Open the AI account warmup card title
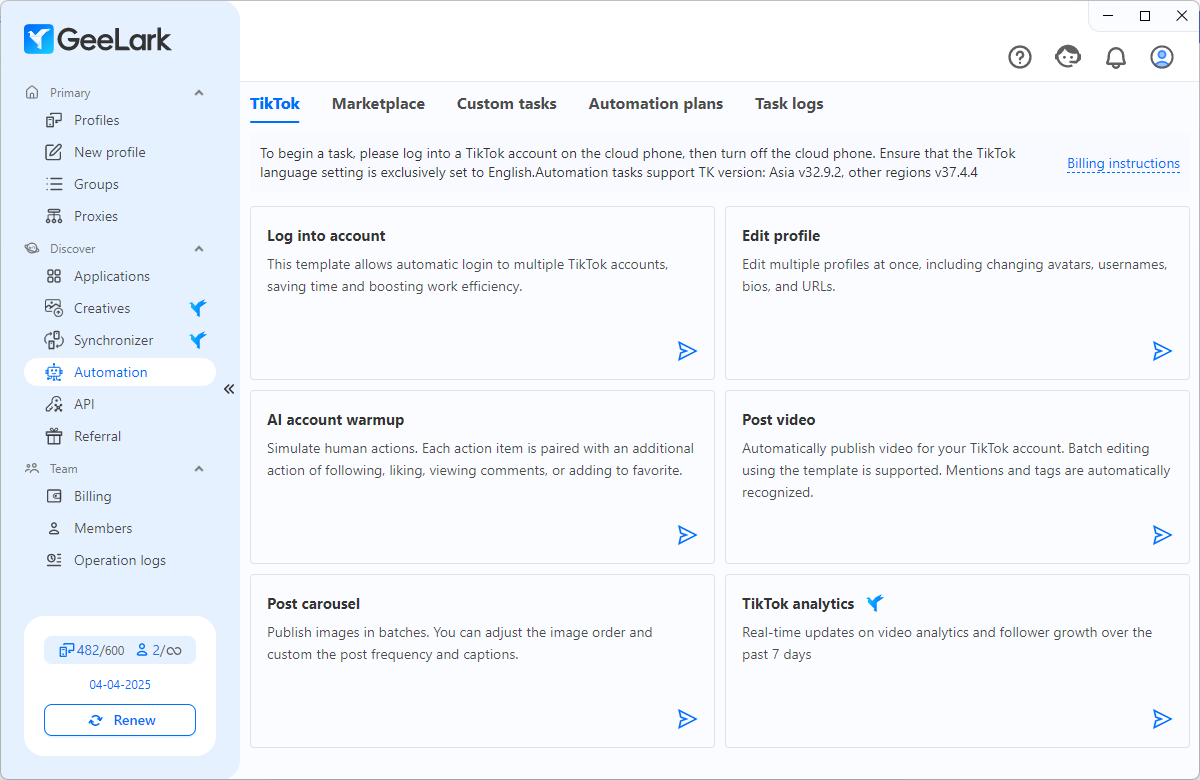Screen dimensions: 1200x780 tap(336, 420)
